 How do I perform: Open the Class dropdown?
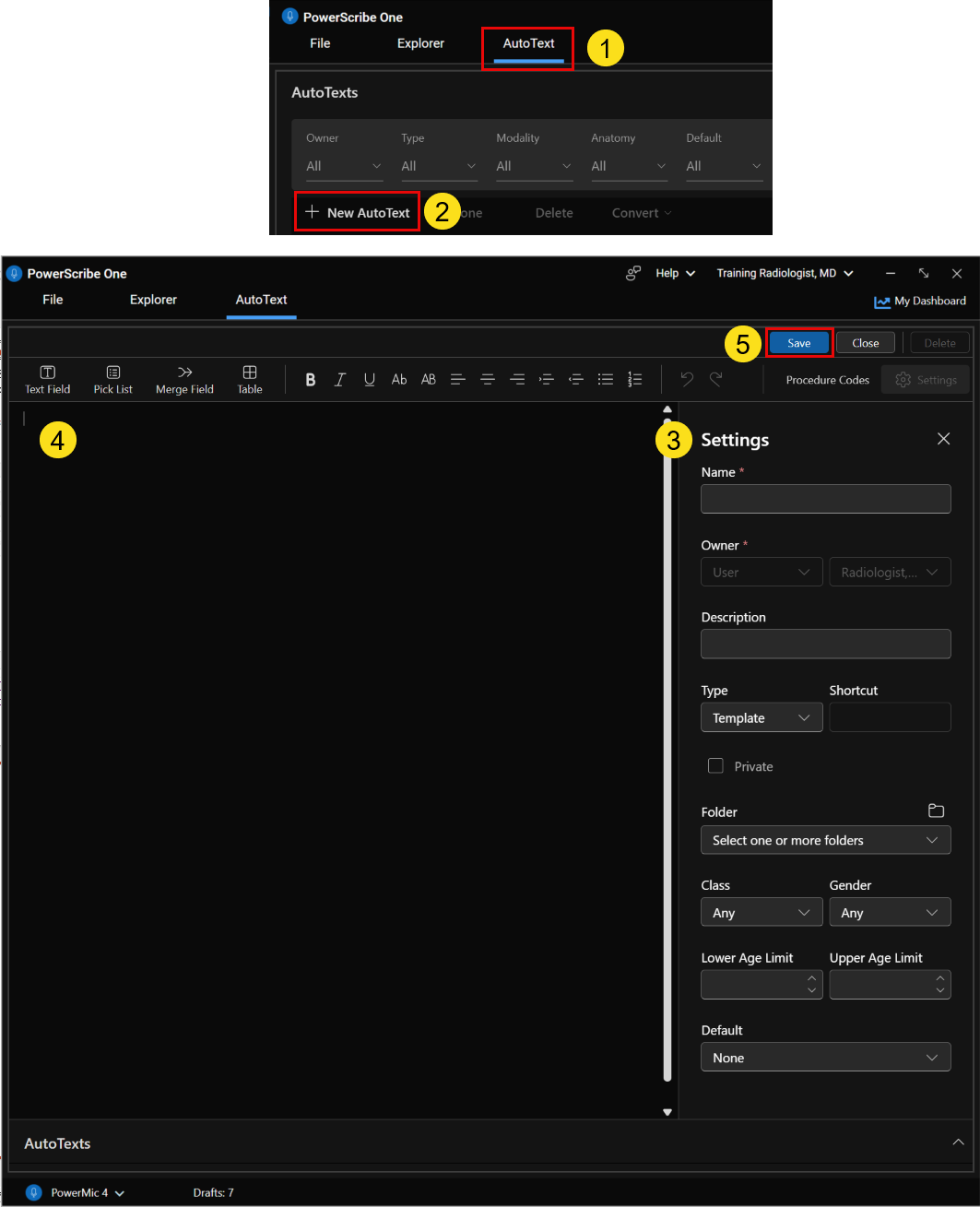[762, 913]
